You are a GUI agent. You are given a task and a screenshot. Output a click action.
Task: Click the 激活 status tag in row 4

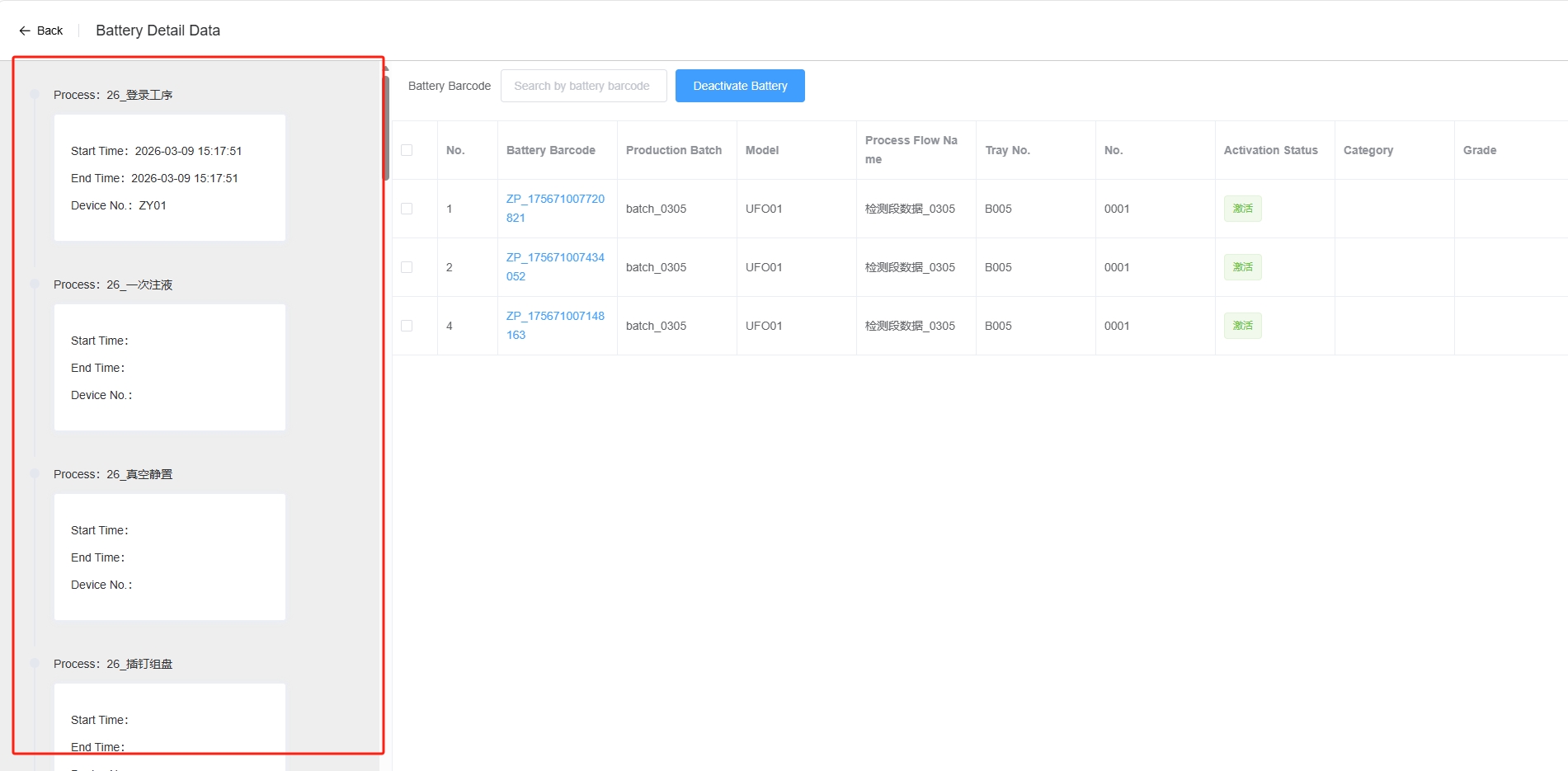[1242, 326]
